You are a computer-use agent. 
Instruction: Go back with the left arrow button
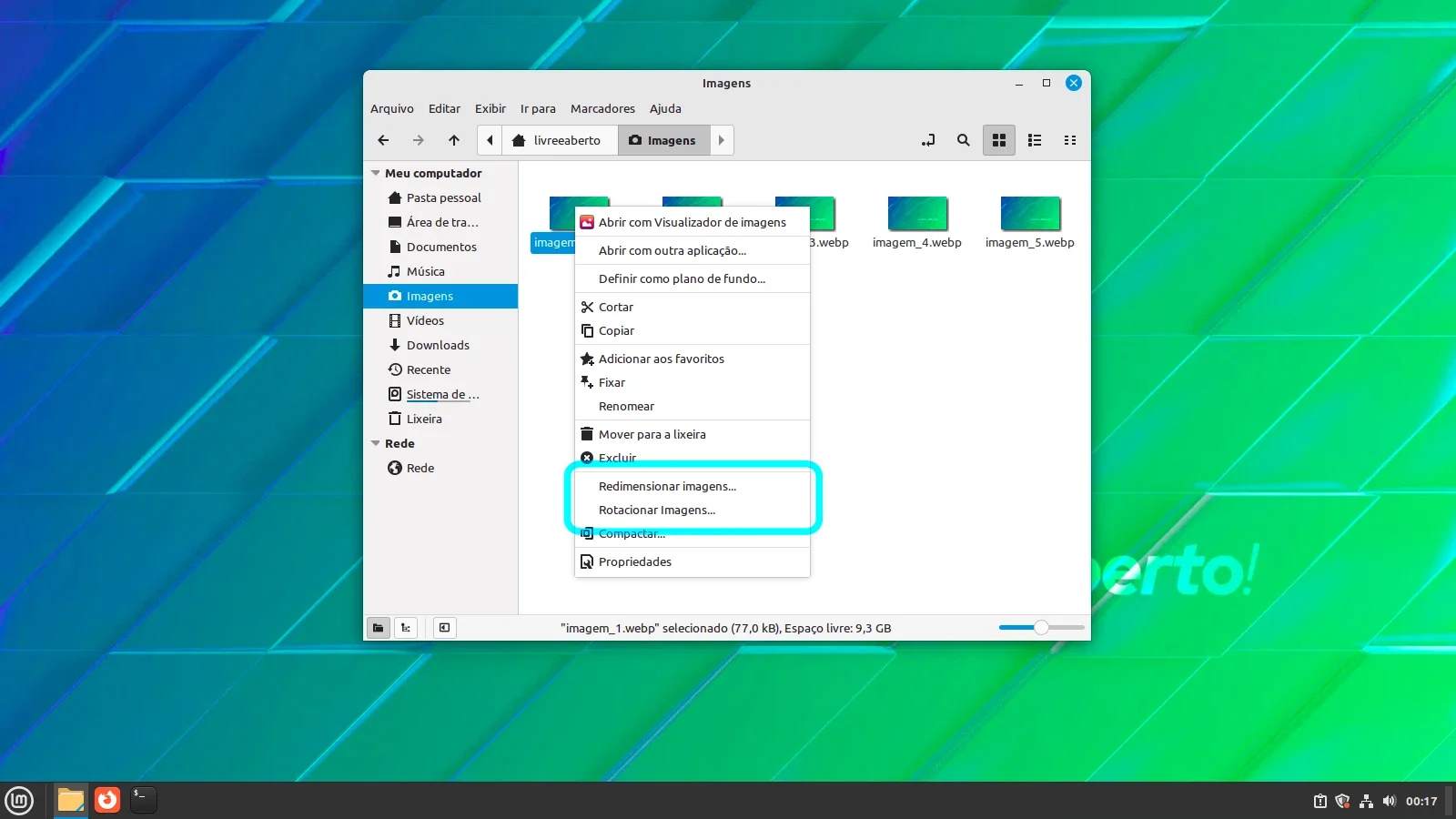pyautogui.click(x=383, y=140)
